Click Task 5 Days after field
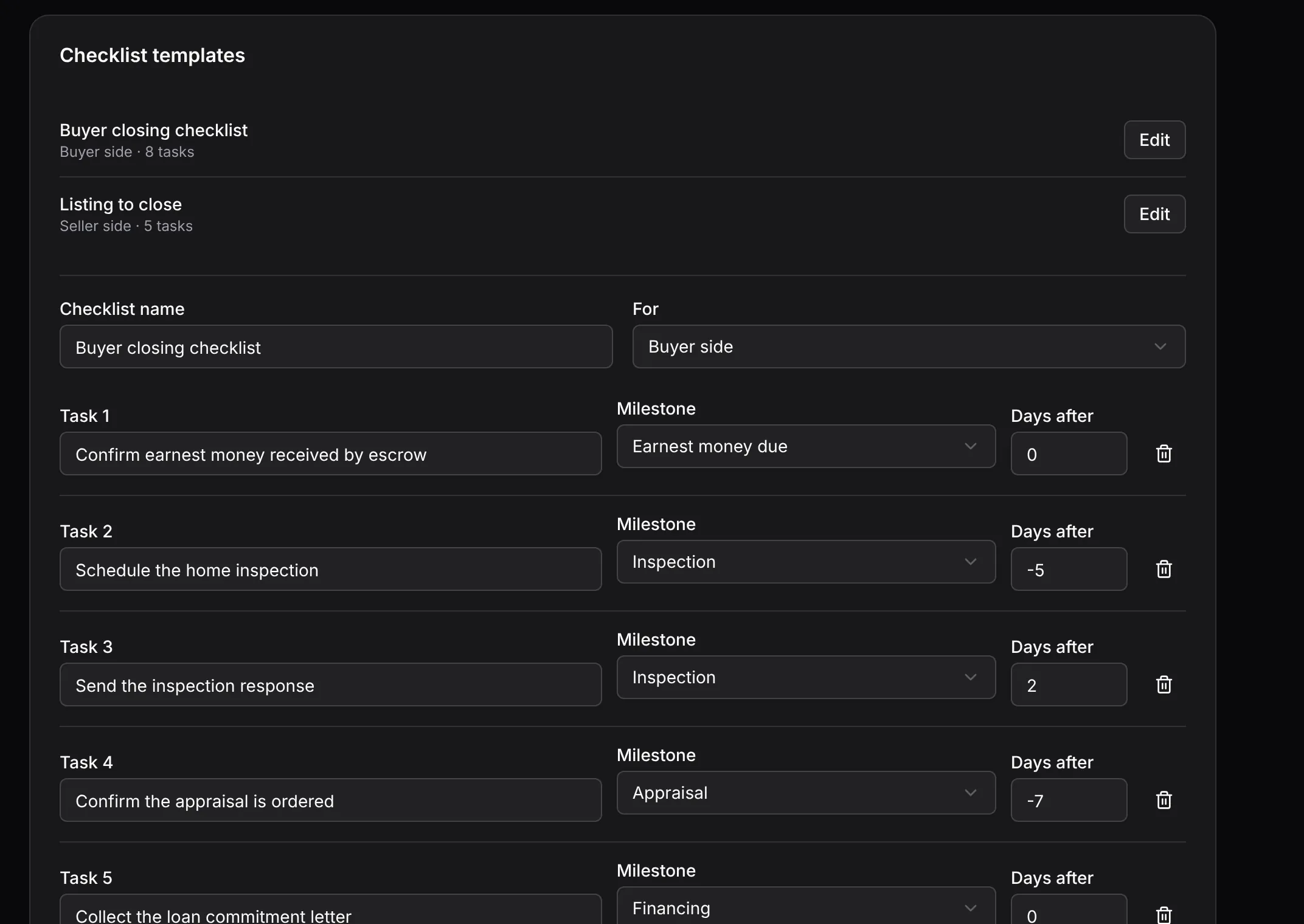 [1069, 909]
